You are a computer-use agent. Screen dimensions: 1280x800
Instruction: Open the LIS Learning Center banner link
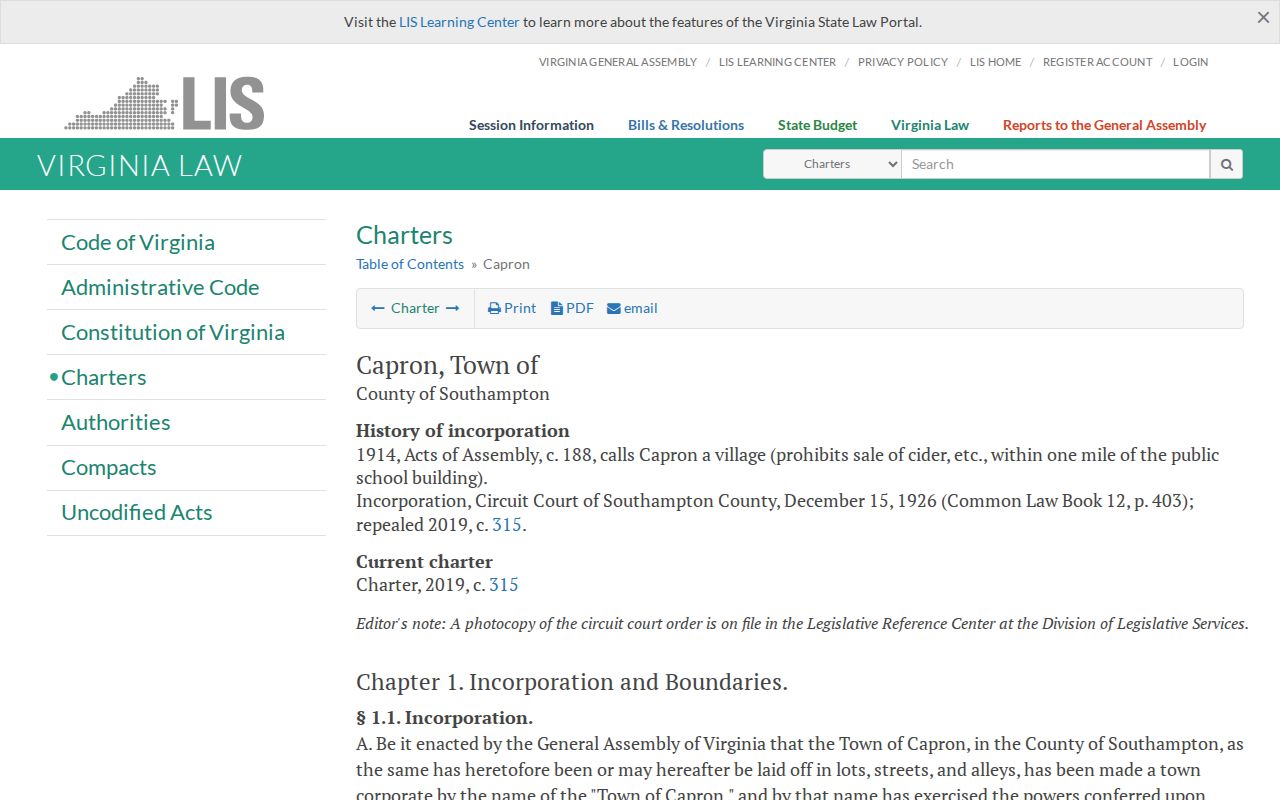460,22
